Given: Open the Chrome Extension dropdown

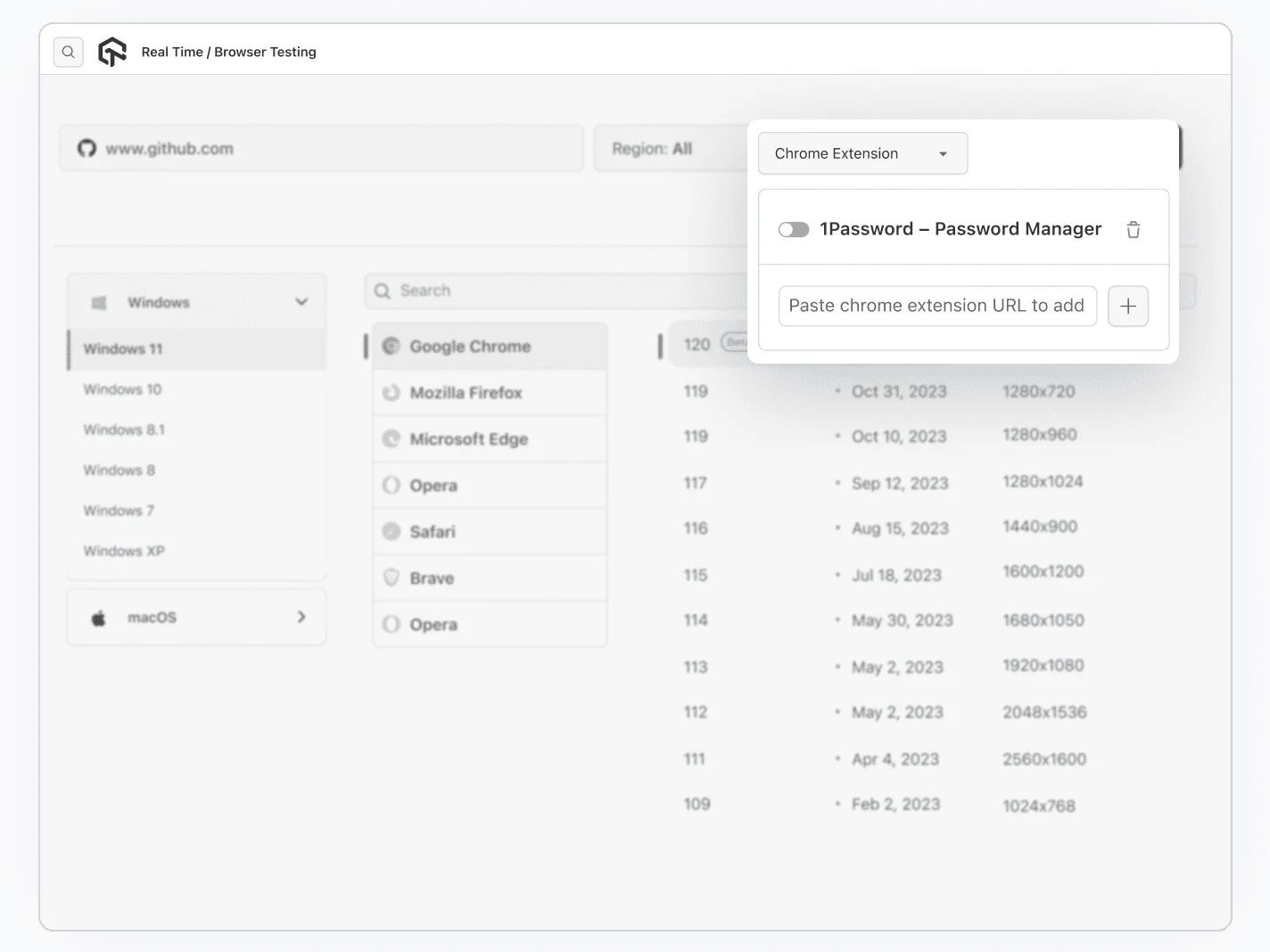Looking at the screenshot, I should tap(862, 153).
